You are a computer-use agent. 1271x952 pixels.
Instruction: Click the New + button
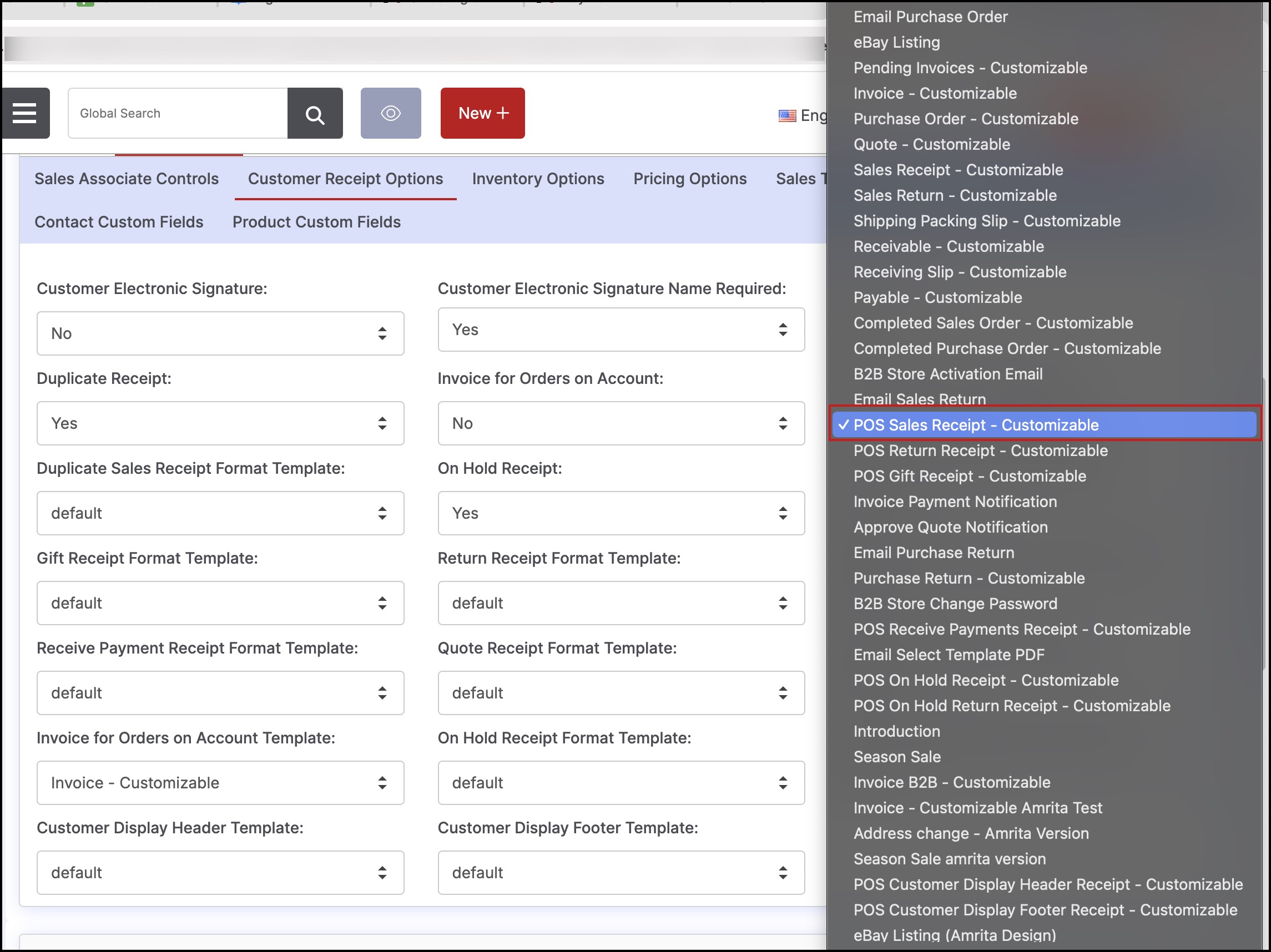pos(483,113)
